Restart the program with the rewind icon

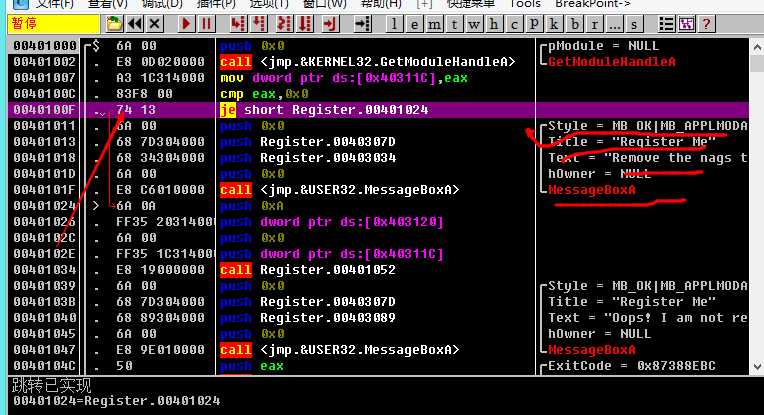[x=134, y=23]
